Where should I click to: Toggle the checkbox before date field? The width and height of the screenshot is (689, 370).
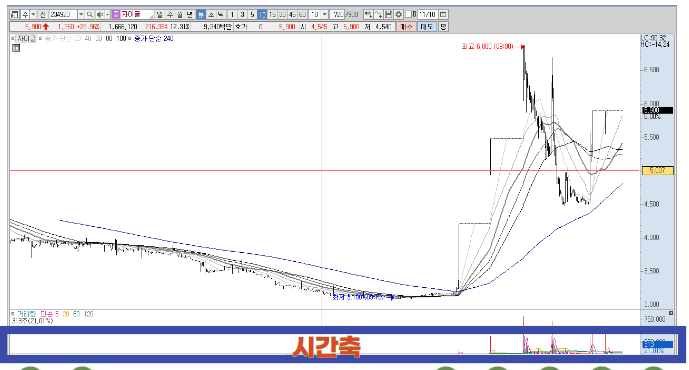click(408, 15)
